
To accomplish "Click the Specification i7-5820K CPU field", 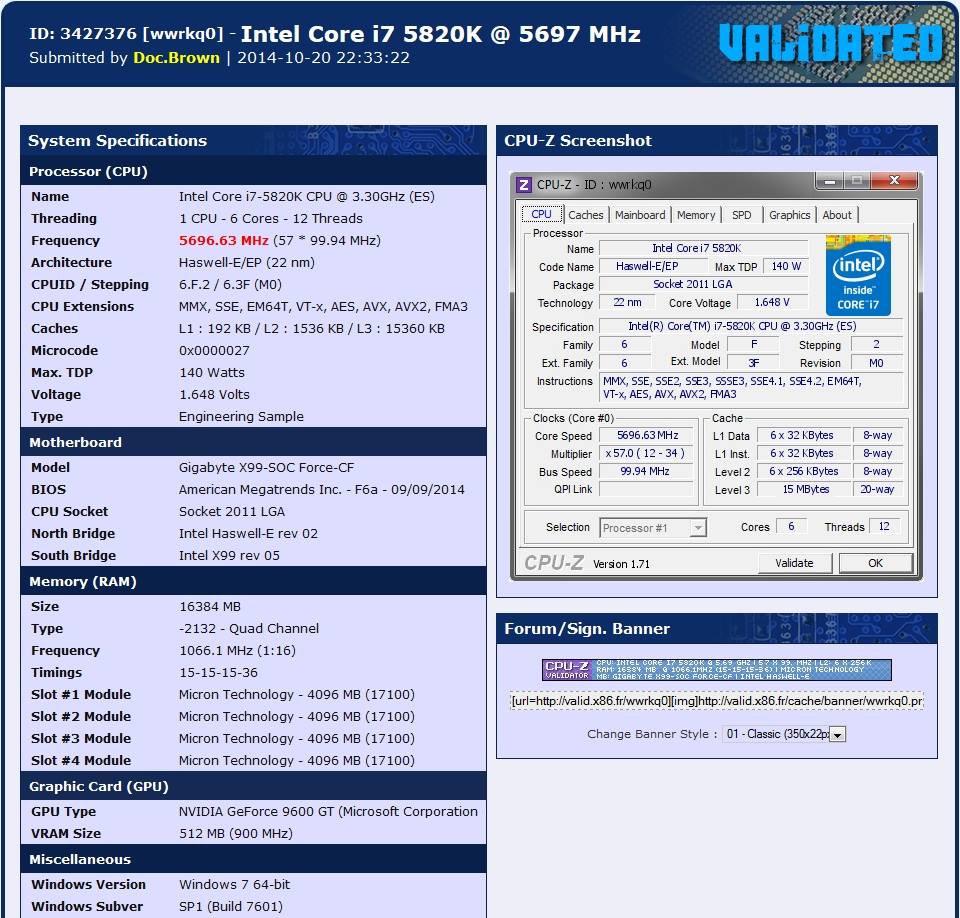I will point(751,326).
